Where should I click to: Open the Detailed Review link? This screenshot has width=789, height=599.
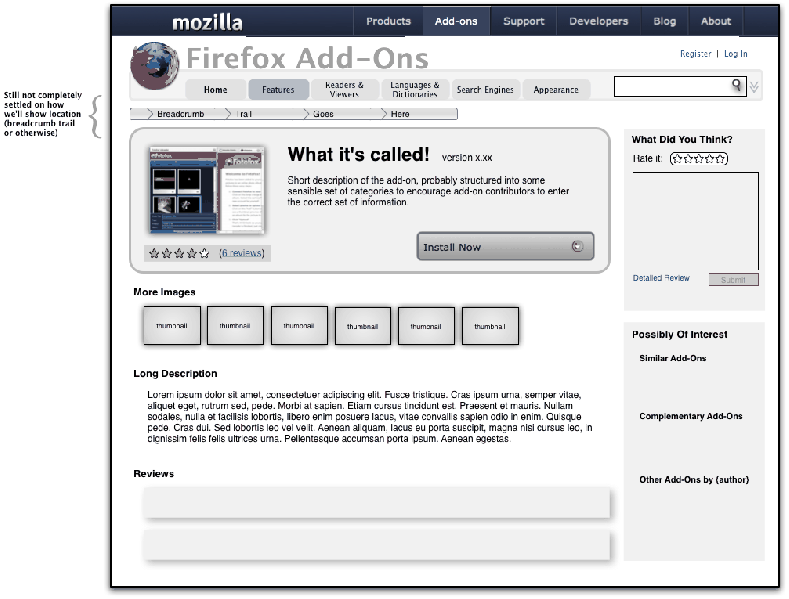click(x=661, y=278)
